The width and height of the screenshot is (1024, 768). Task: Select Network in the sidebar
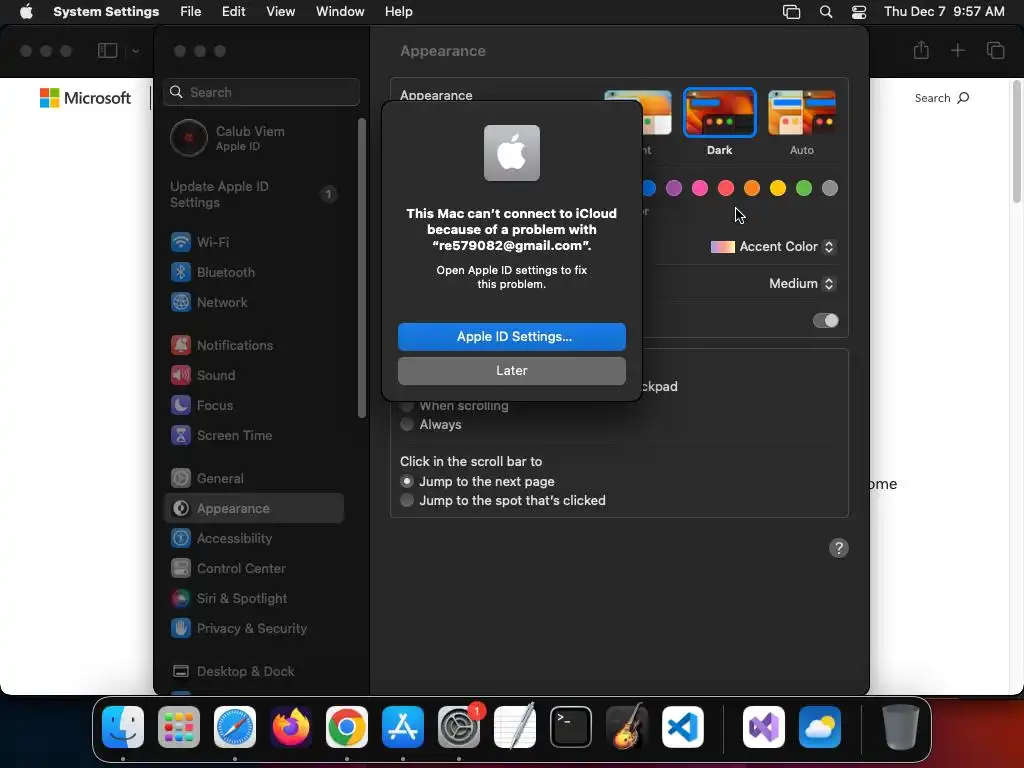(253, 302)
